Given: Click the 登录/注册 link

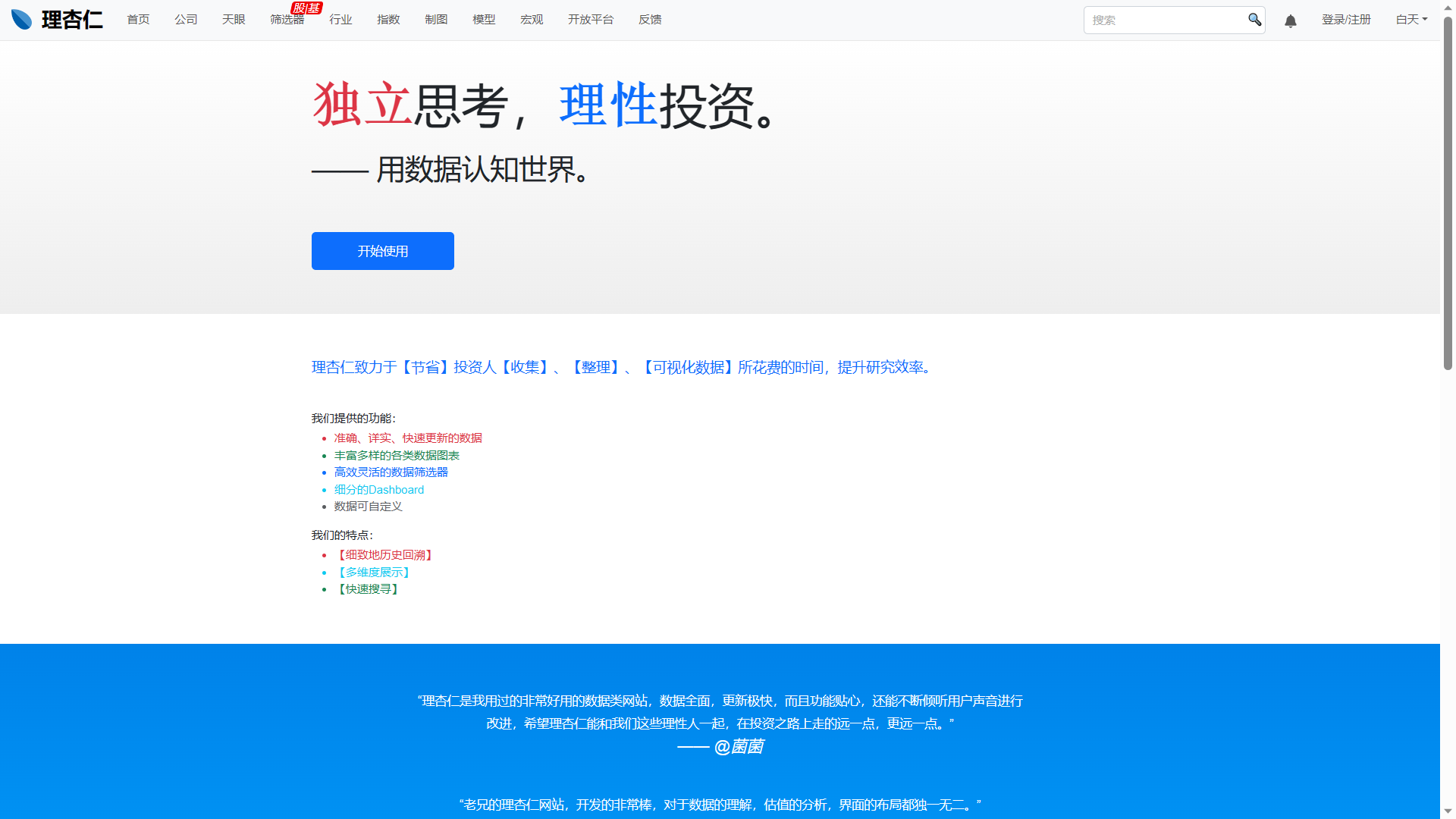Looking at the screenshot, I should [x=1346, y=20].
